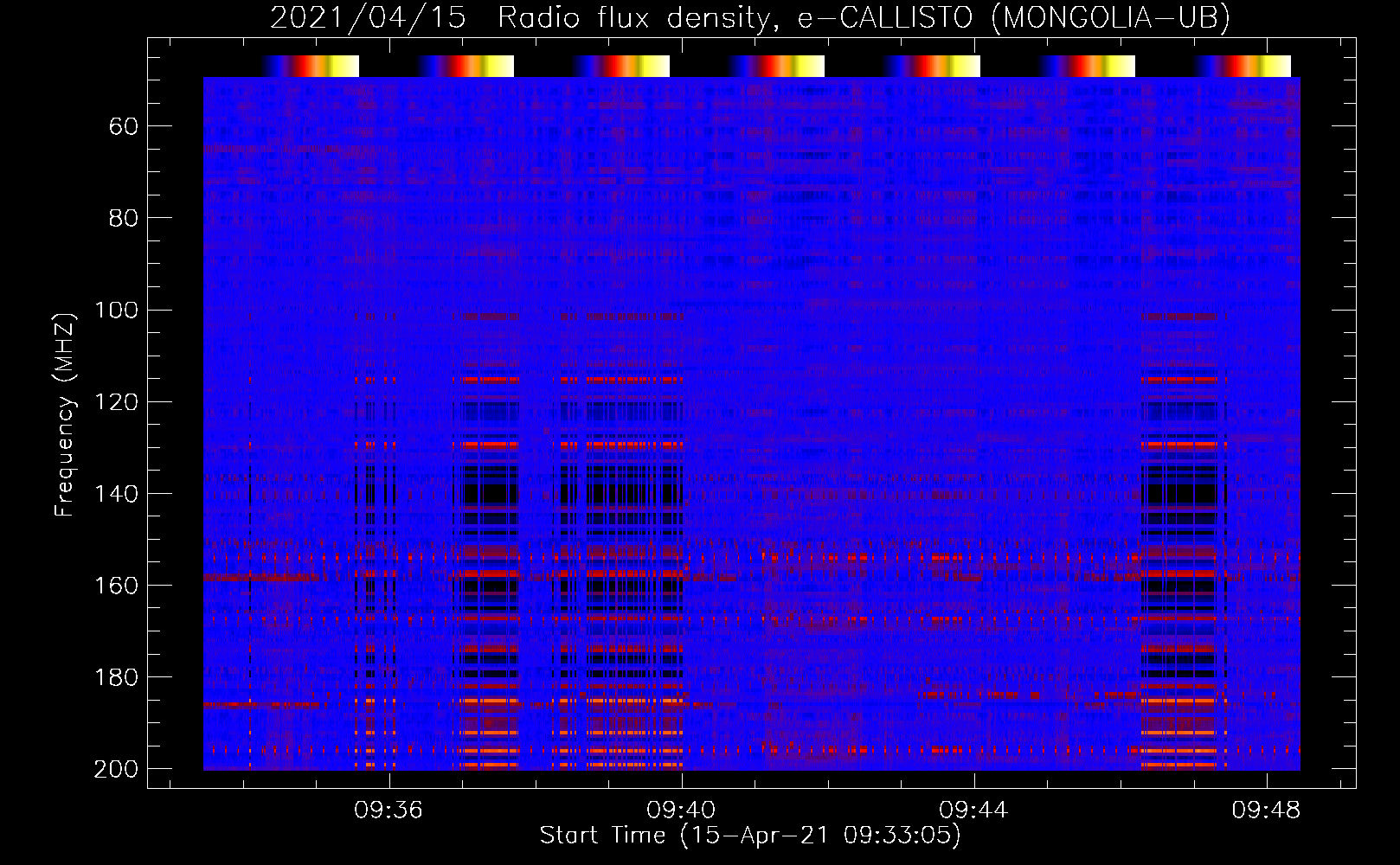Click the 'Start Time (15-Apr-21 09:33:05)' label
This screenshot has height=865, width=1400.
coord(750,835)
